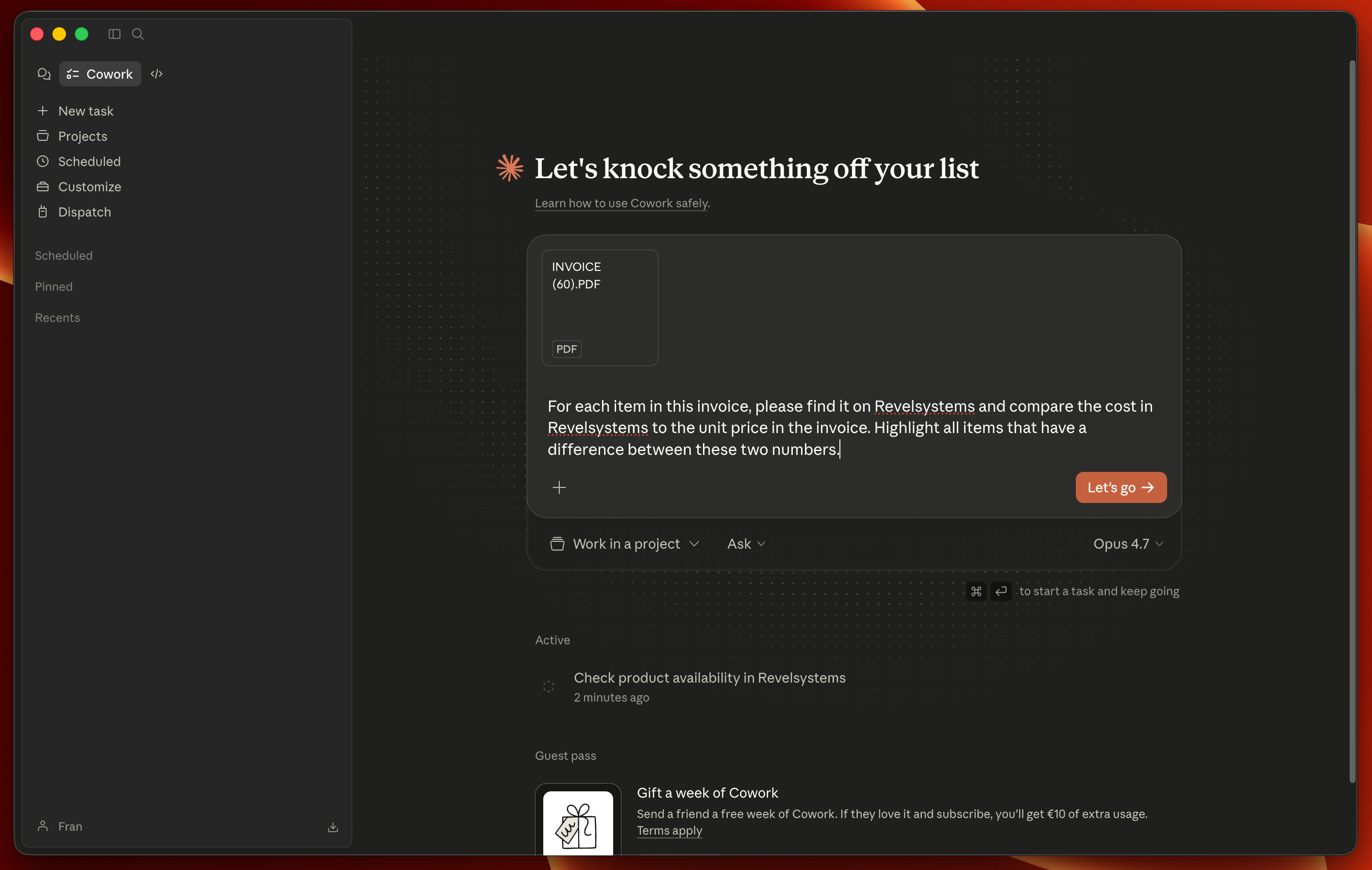Click the search magnifier icon
1372x870 pixels.
(x=138, y=34)
